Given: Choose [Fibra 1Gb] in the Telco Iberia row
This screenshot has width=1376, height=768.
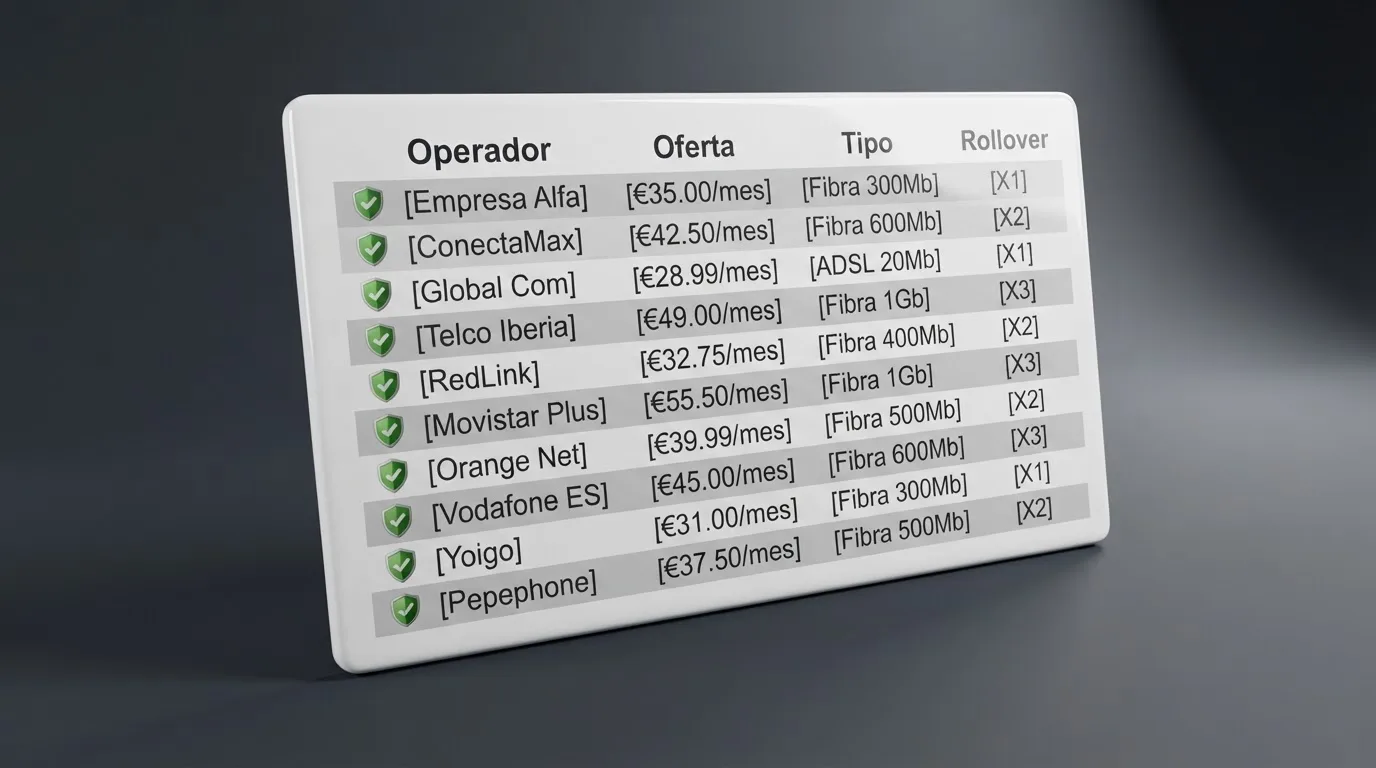Looking at the screenshot, I should (874, 301).
